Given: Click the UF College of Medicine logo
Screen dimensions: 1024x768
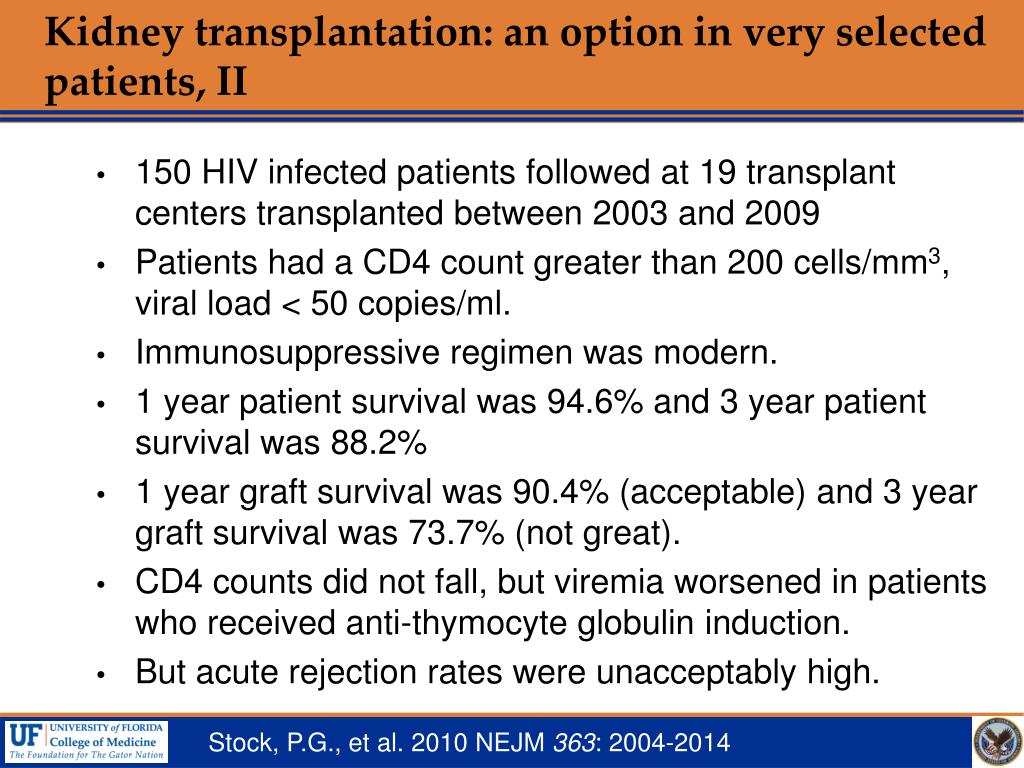Looking at the screenshot, I should 86,742.
